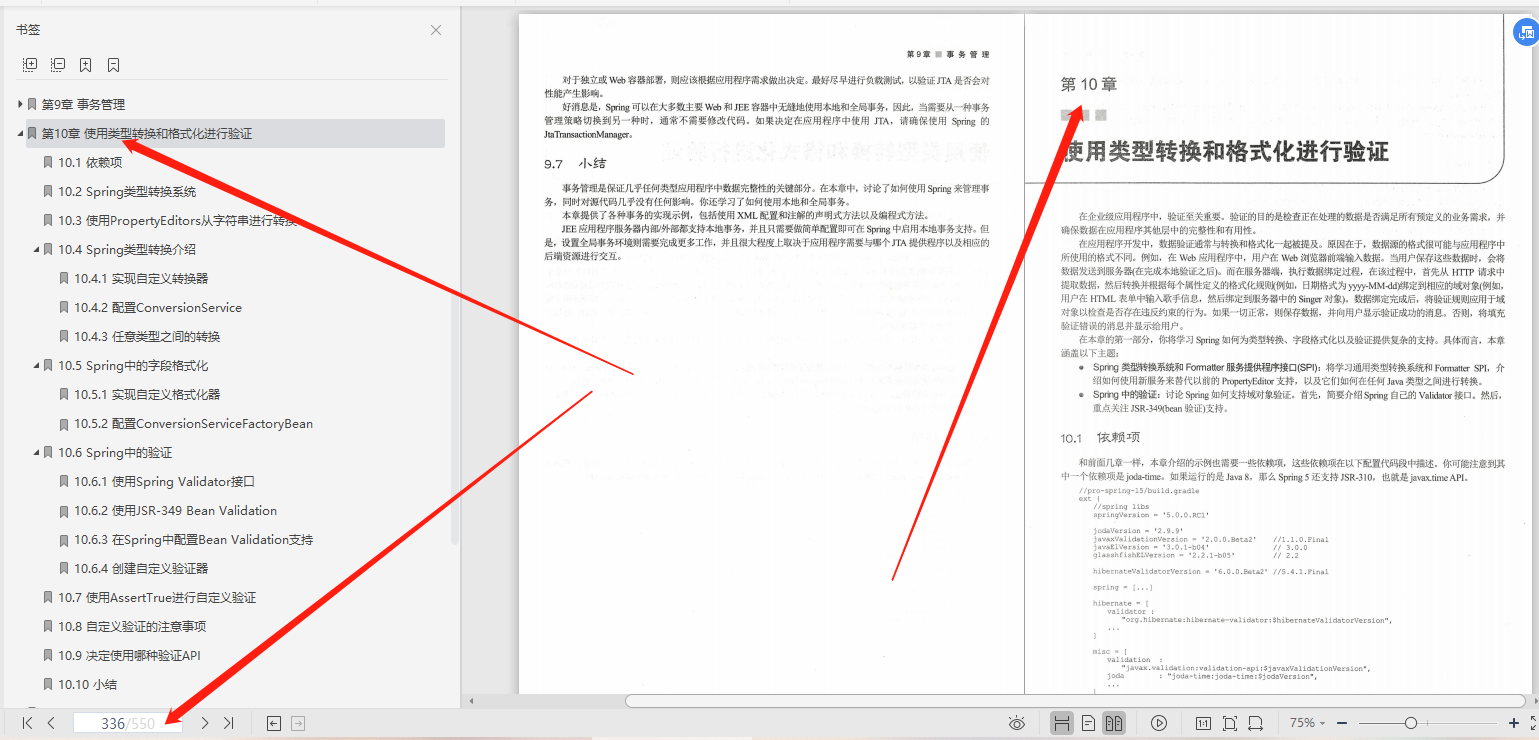Open bookmark 10.6 Spring中的验证
This screenshot has height=740, width=1539.
pyautogui.click(x=115, y=452)
